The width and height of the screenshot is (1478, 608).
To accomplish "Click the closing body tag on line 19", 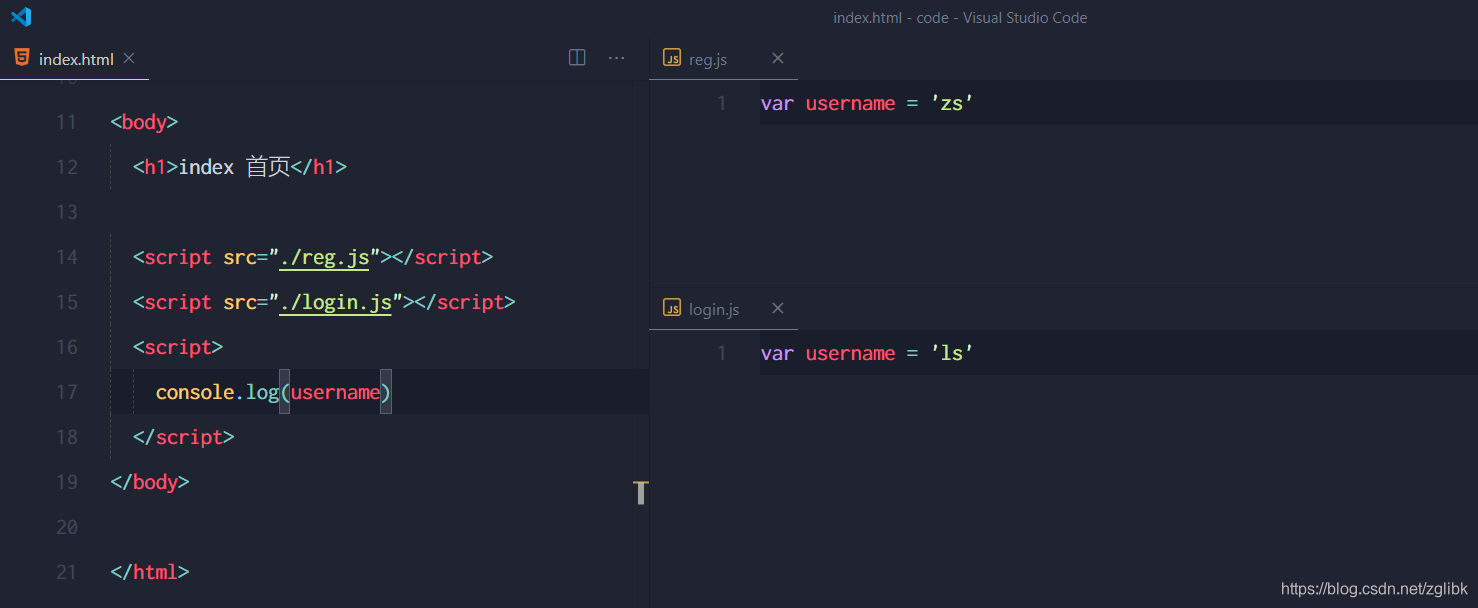I will (149, 482).
